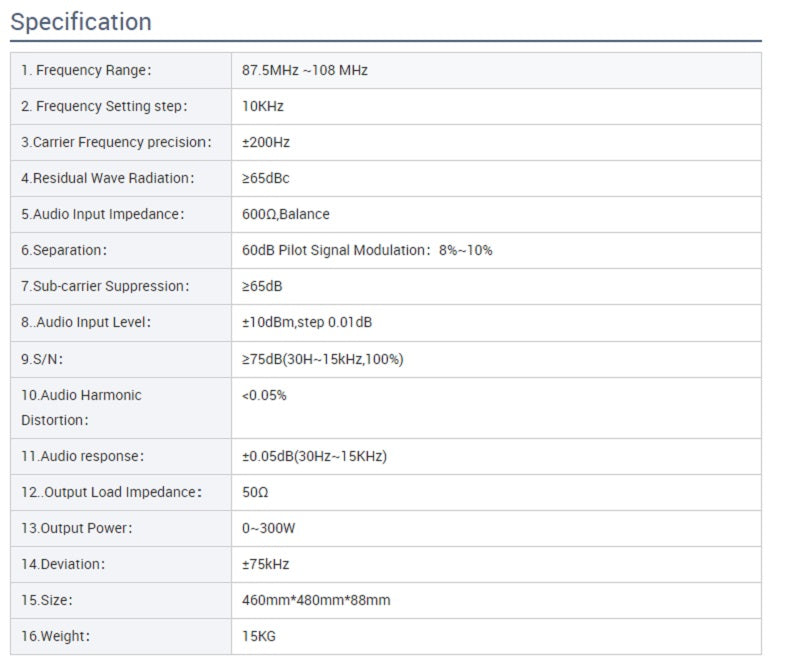Click the 87.5MHz ~108 MHz value

(x=305, y=70)
